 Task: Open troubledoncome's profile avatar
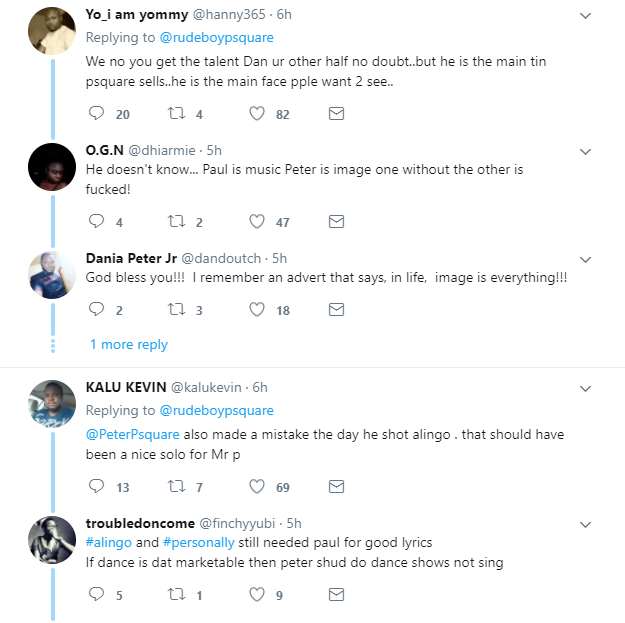(x=52, y=540)
